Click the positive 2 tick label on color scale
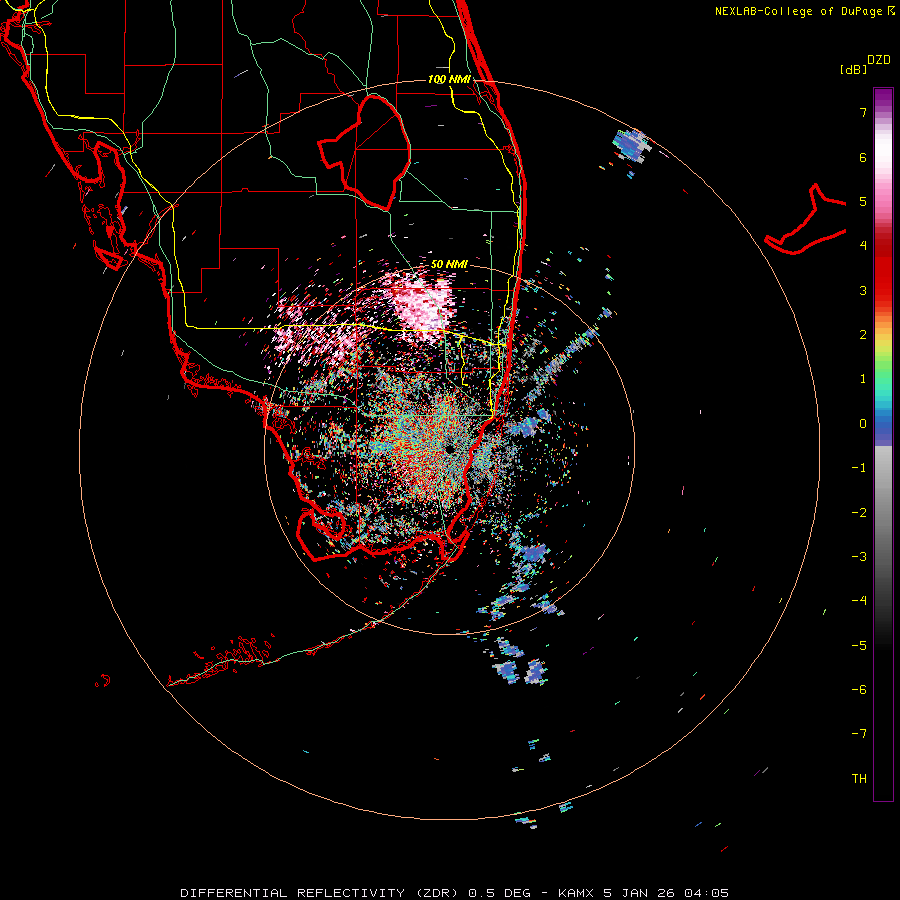Viewport: 900px width, 900px height. (x=863, y=335)
